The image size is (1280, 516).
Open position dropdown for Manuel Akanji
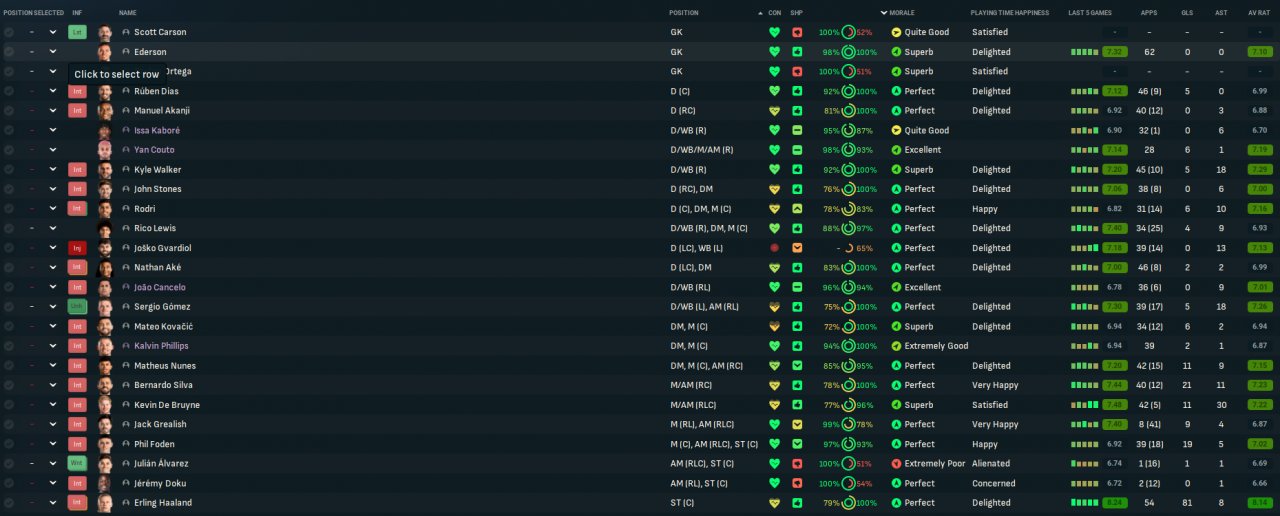[x=53, y=111]
